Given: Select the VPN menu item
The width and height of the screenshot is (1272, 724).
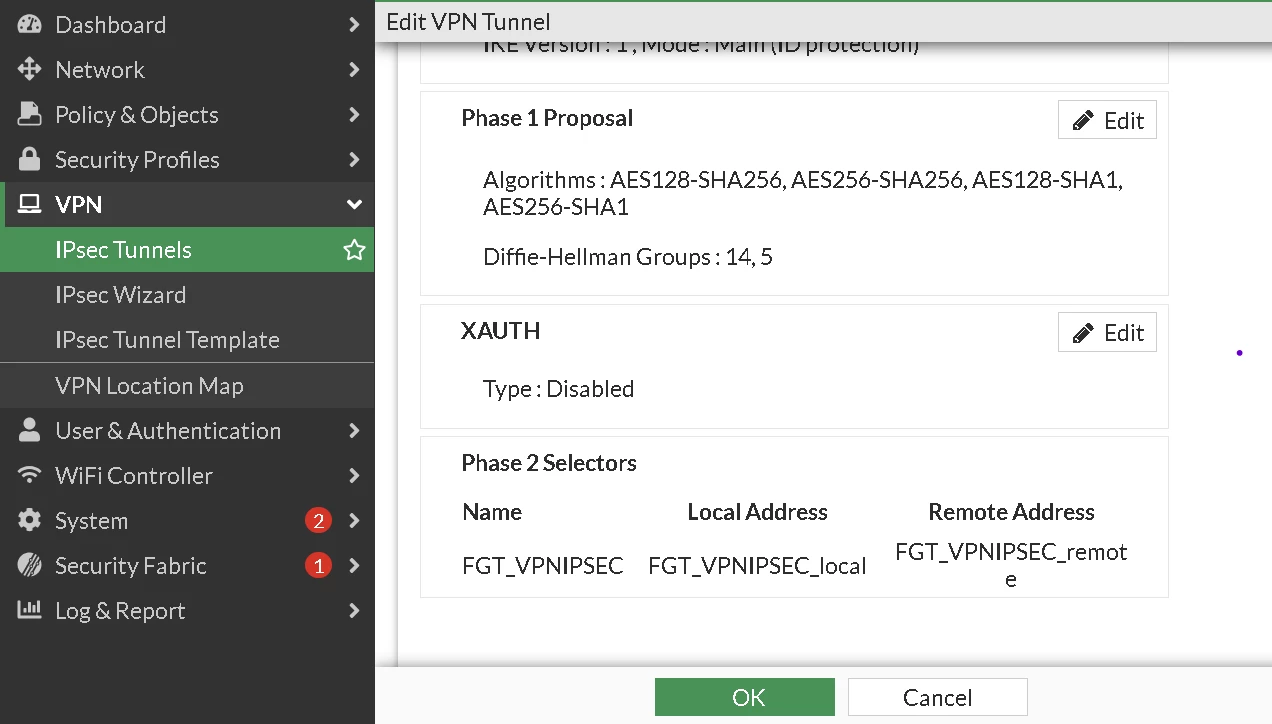Looking at the screenshot, I should point(187,205).
